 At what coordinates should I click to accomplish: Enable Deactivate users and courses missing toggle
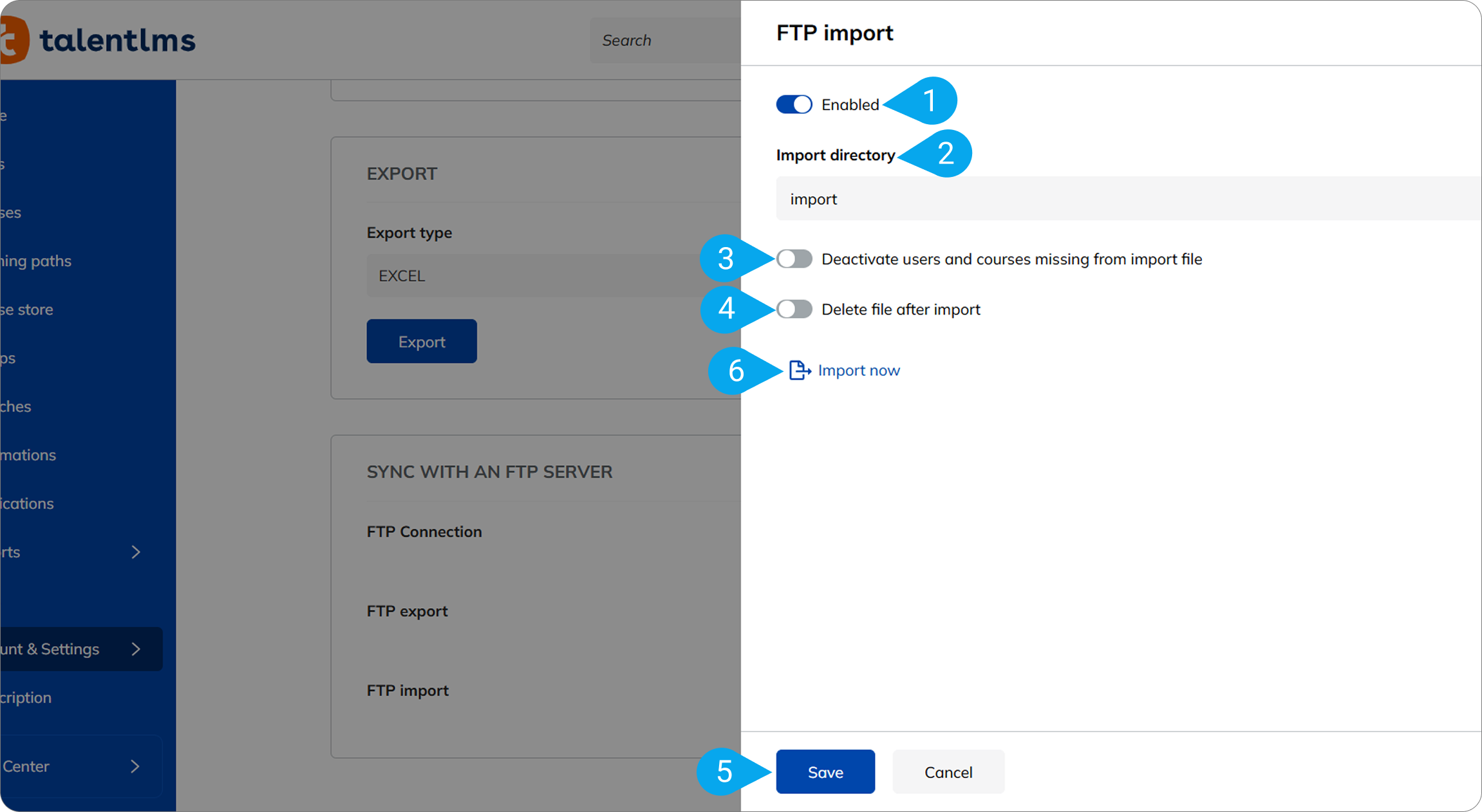click(x=794, y=259)
